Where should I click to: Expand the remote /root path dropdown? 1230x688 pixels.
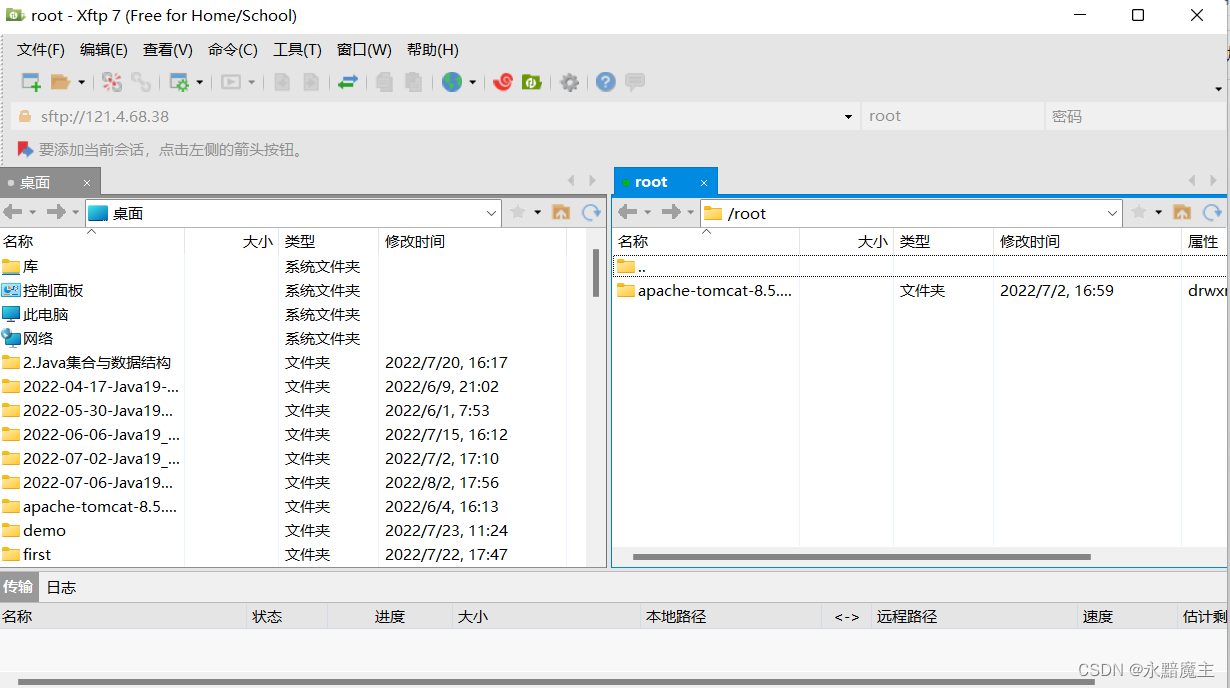1113,213
